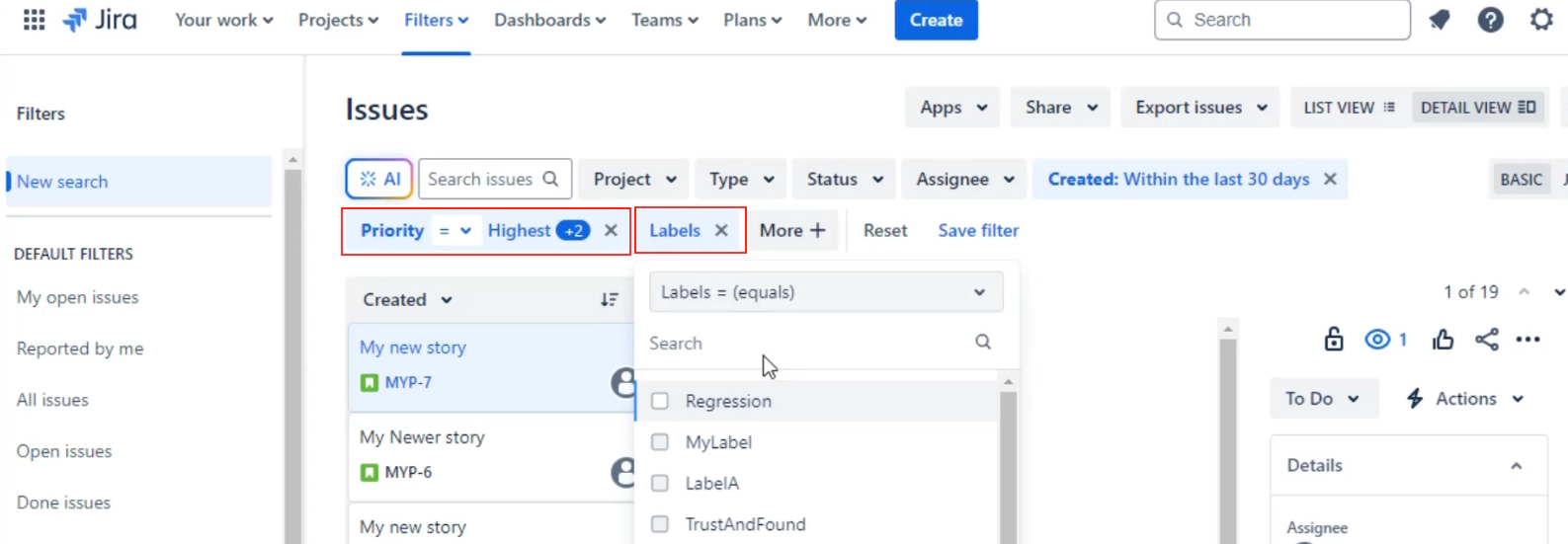The width and height of the screenshot is (1568, 544).
Task: Click the search magnifier in Labels dropdown
Action: coord(983,342)
